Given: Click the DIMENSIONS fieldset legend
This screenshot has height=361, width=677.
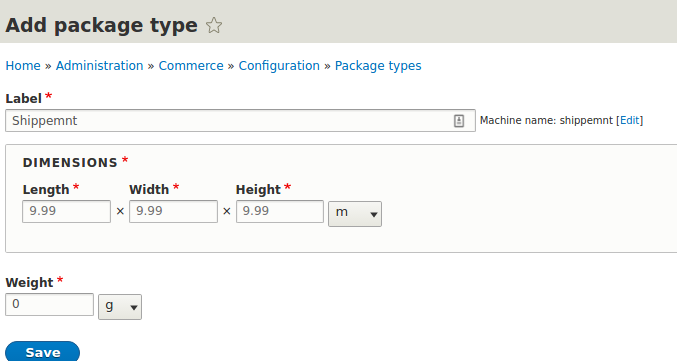Looking at the screenshot, I should pos(70,163).
